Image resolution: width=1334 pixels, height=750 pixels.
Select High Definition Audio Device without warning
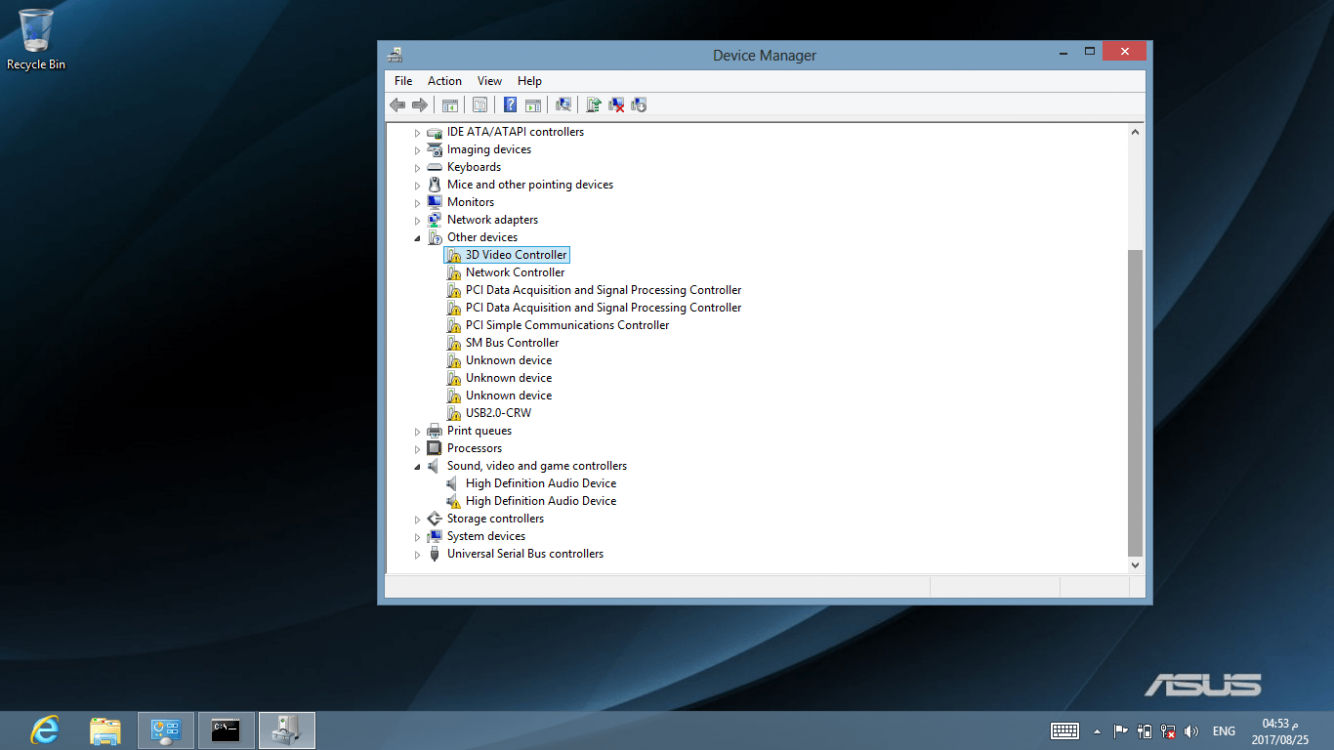[x=541, y=483]
